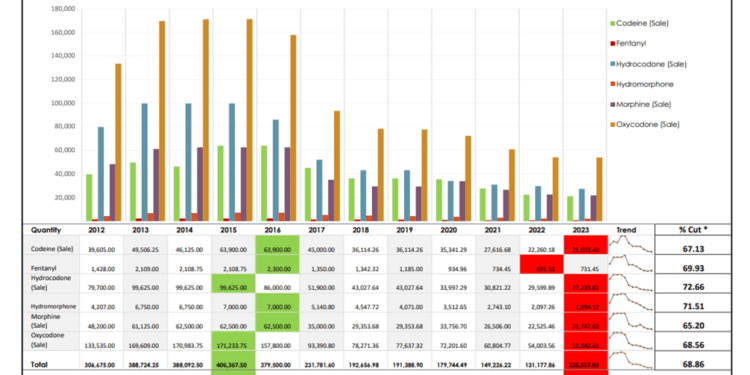The height and width of the screenshot is (375, 750).
Task: Select the Fentanyl 2022 red highlighted cell
Action: click(x=541, y=265)
